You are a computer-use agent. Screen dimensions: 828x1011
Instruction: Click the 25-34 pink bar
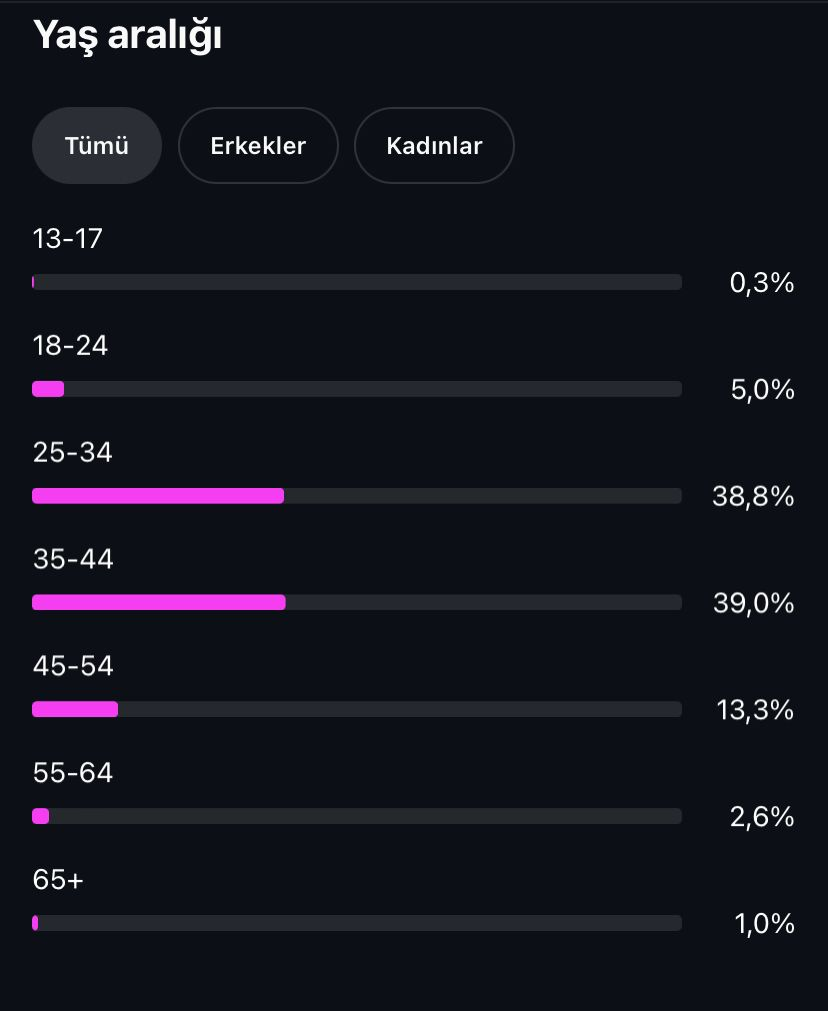tap(158, 496)
